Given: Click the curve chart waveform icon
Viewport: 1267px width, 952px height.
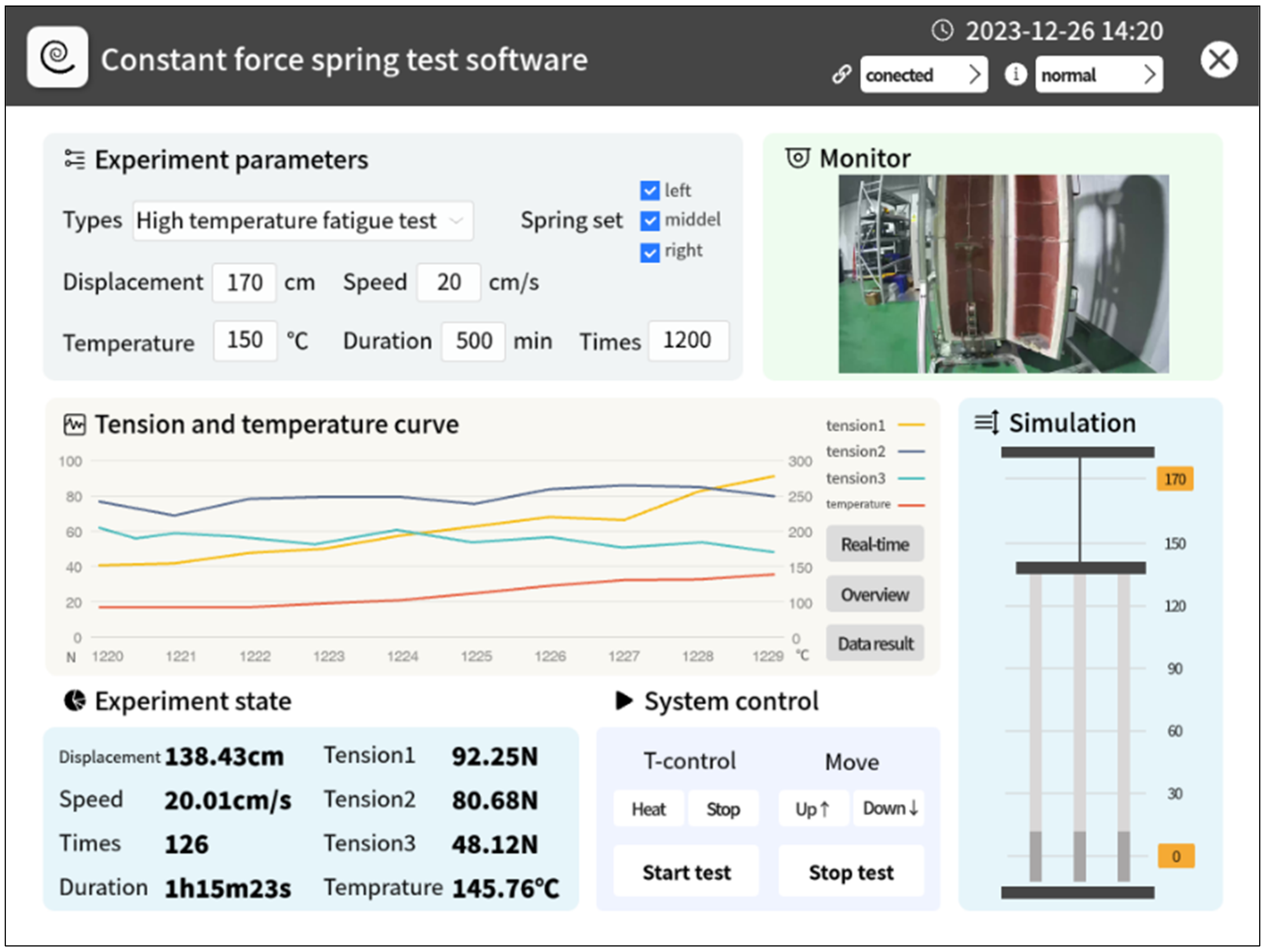Looking at the screenshot, I should pos(75,425).
